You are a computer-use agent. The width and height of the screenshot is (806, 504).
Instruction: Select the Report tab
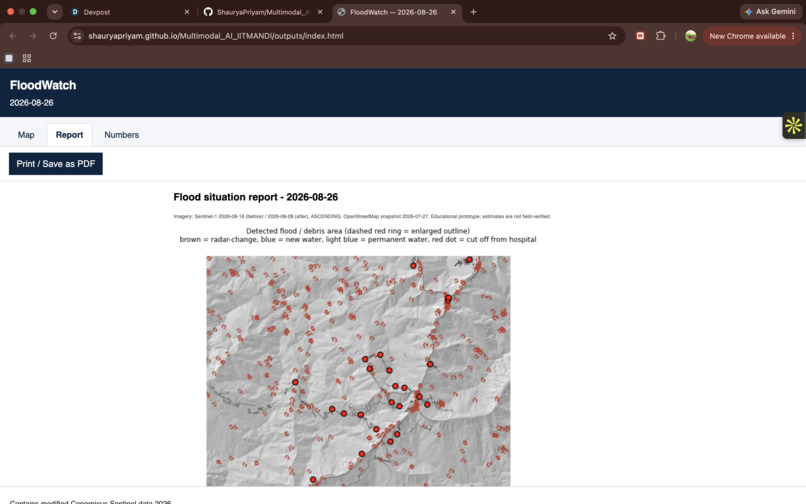(69, 135)
